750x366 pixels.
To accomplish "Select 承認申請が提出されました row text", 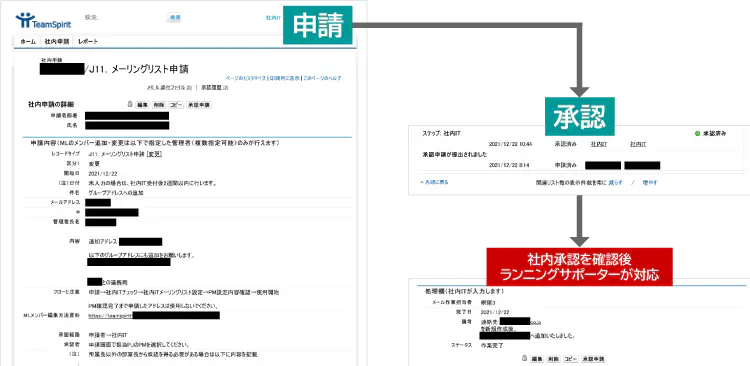I will coord(455,154).
